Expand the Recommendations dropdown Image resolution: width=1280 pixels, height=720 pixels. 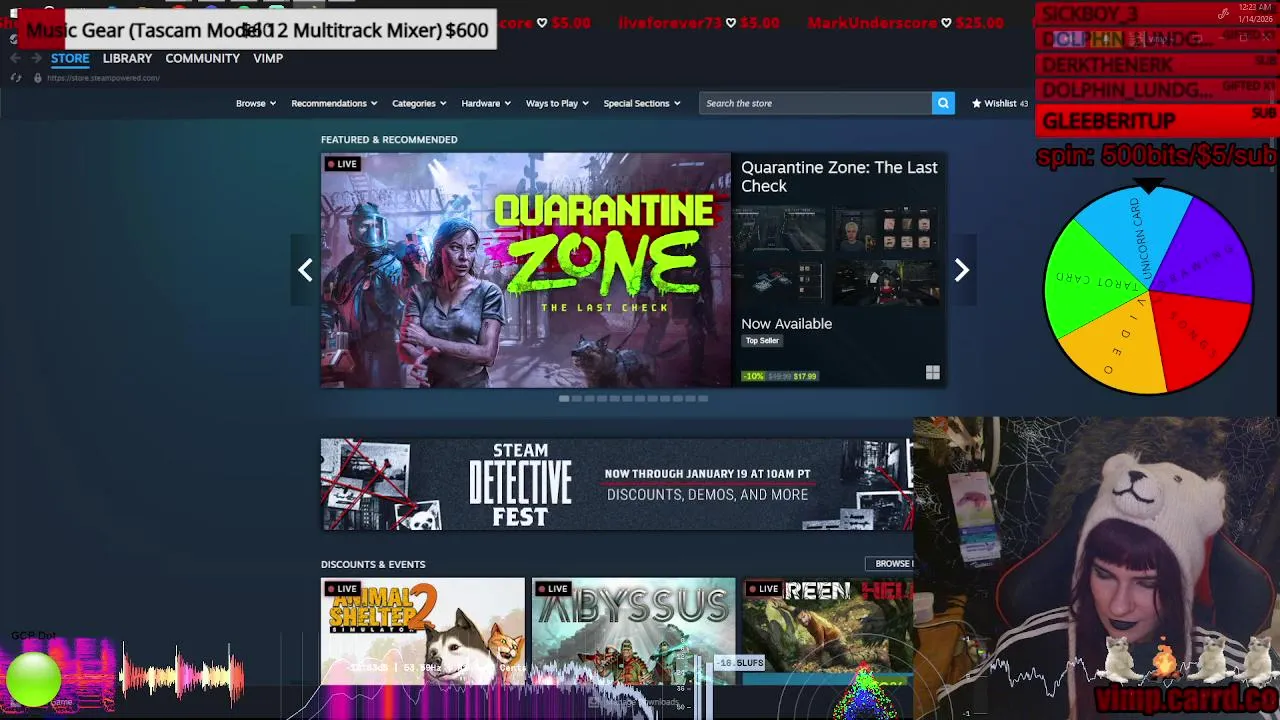coord(334,103)
